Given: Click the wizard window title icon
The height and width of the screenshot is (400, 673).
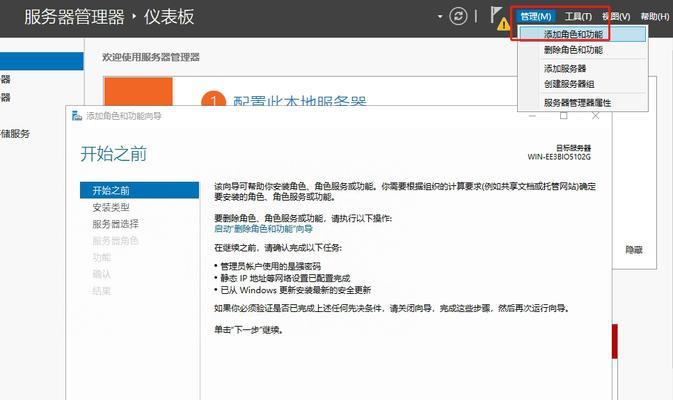Looking at the screenshot, I should coord(77,116).
